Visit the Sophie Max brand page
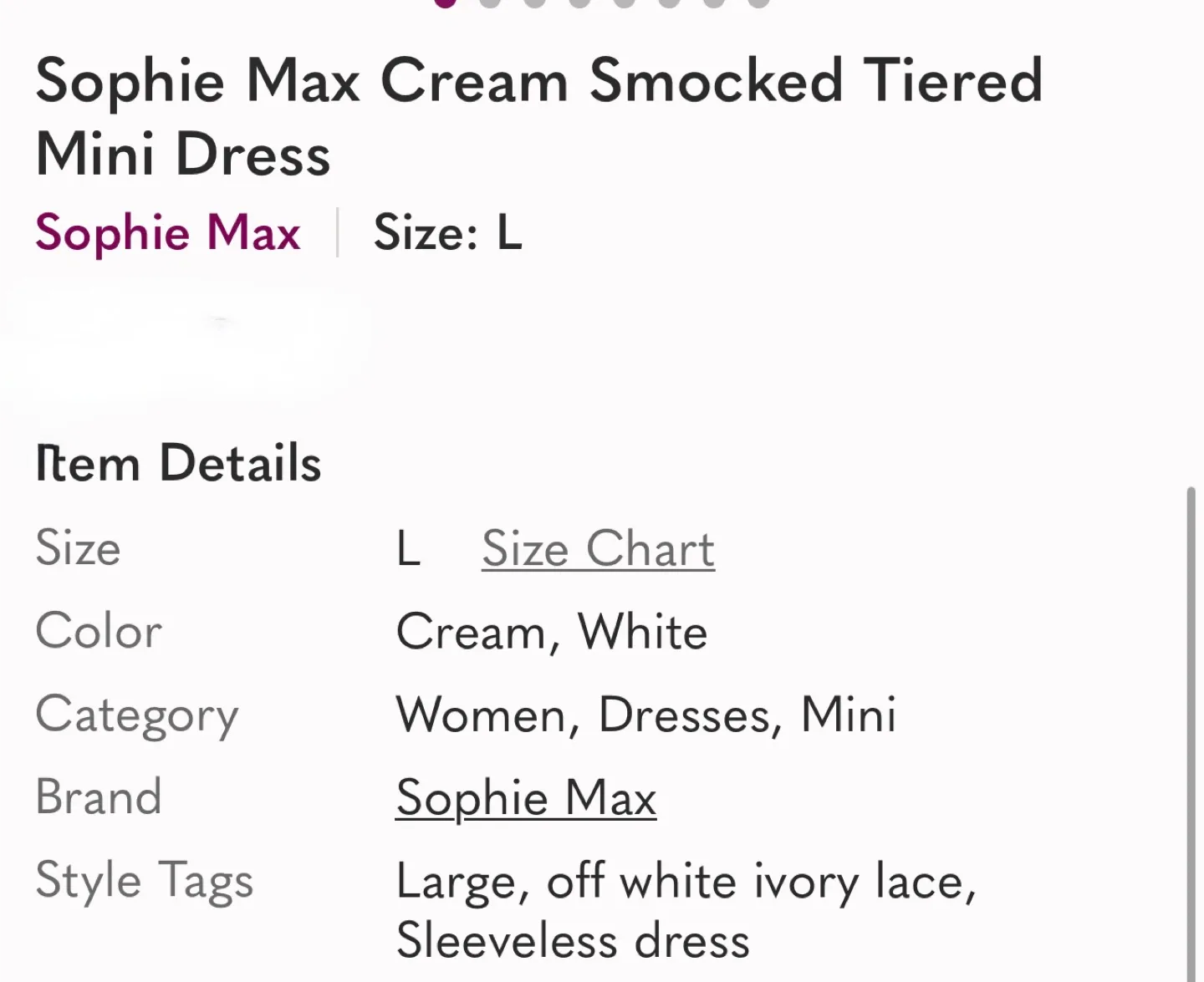Viewport: 1204px width, 982px height. [x=167, y=234]
